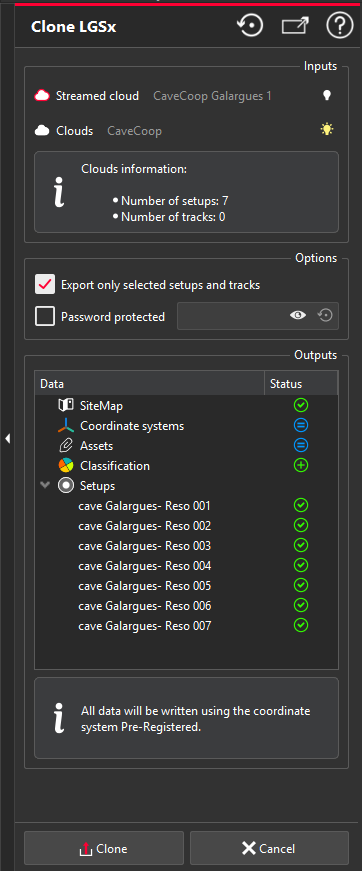Select the Setups row label

point(98,486)
